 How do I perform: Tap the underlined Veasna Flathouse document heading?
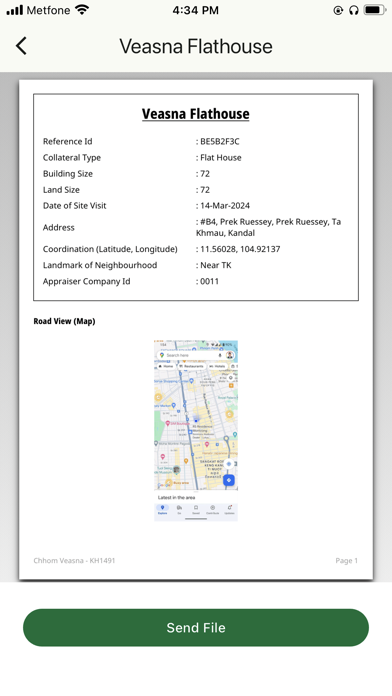point(196,114)
